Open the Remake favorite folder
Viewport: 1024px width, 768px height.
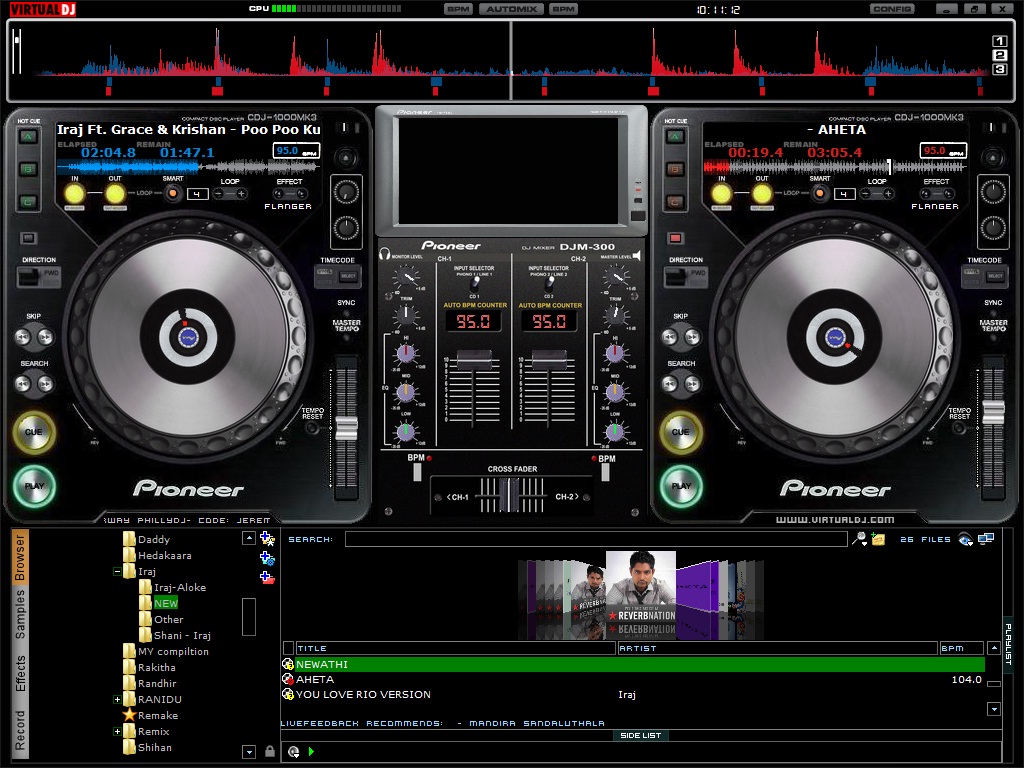pyautogui.click(x=157, y=716)
